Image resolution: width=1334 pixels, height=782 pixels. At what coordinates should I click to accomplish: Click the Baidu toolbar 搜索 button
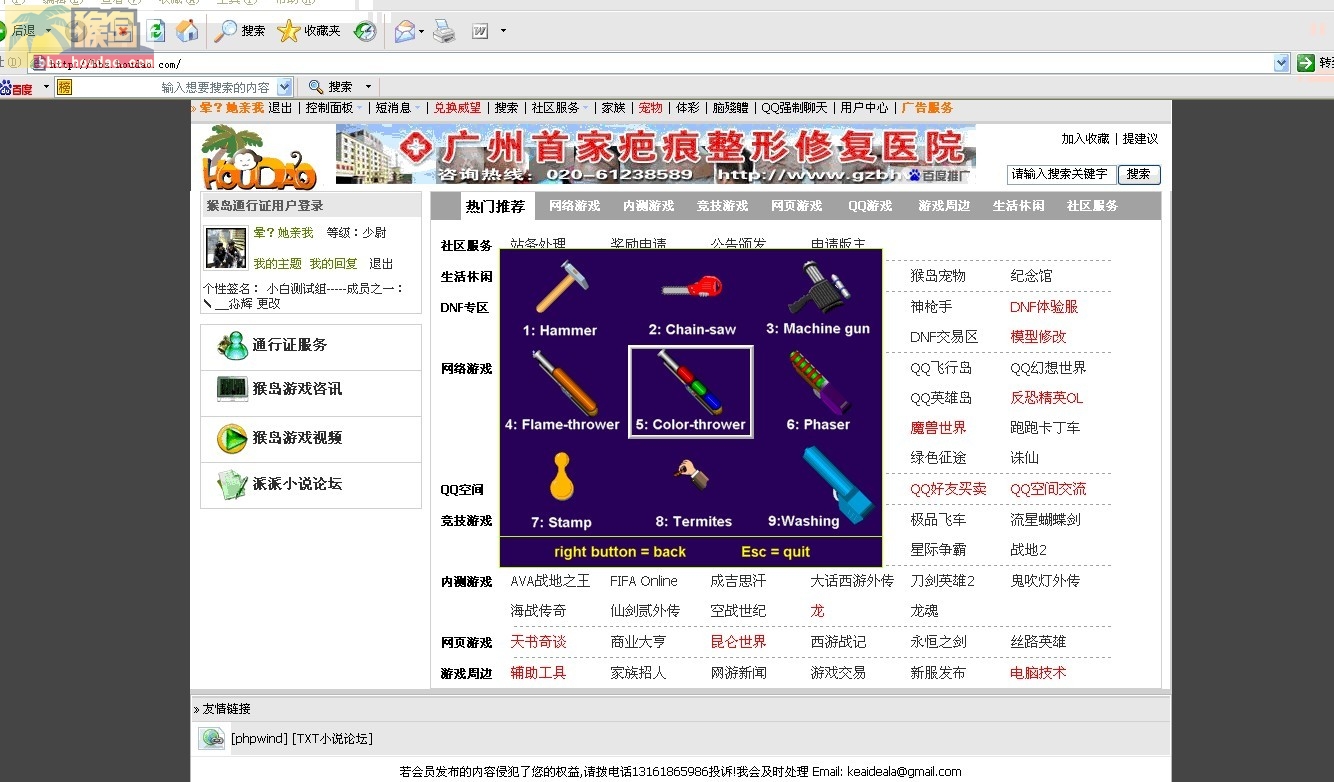click(331, 87)
